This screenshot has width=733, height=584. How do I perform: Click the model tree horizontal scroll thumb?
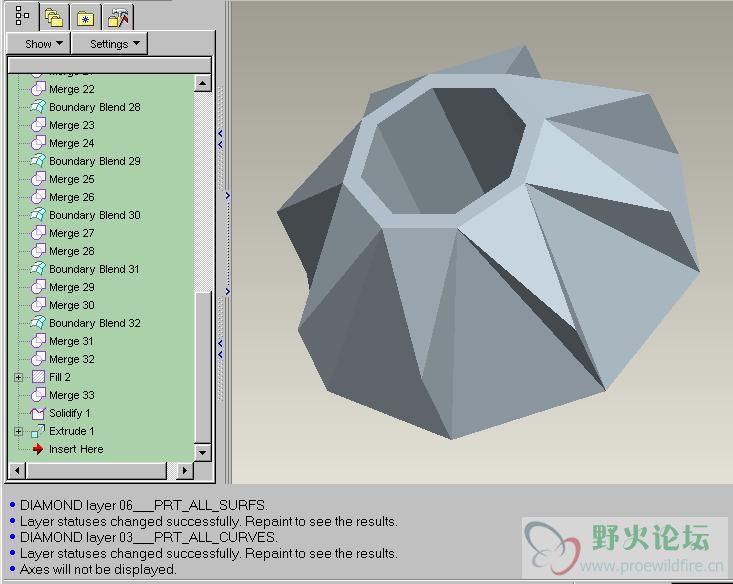coord(97,470)
